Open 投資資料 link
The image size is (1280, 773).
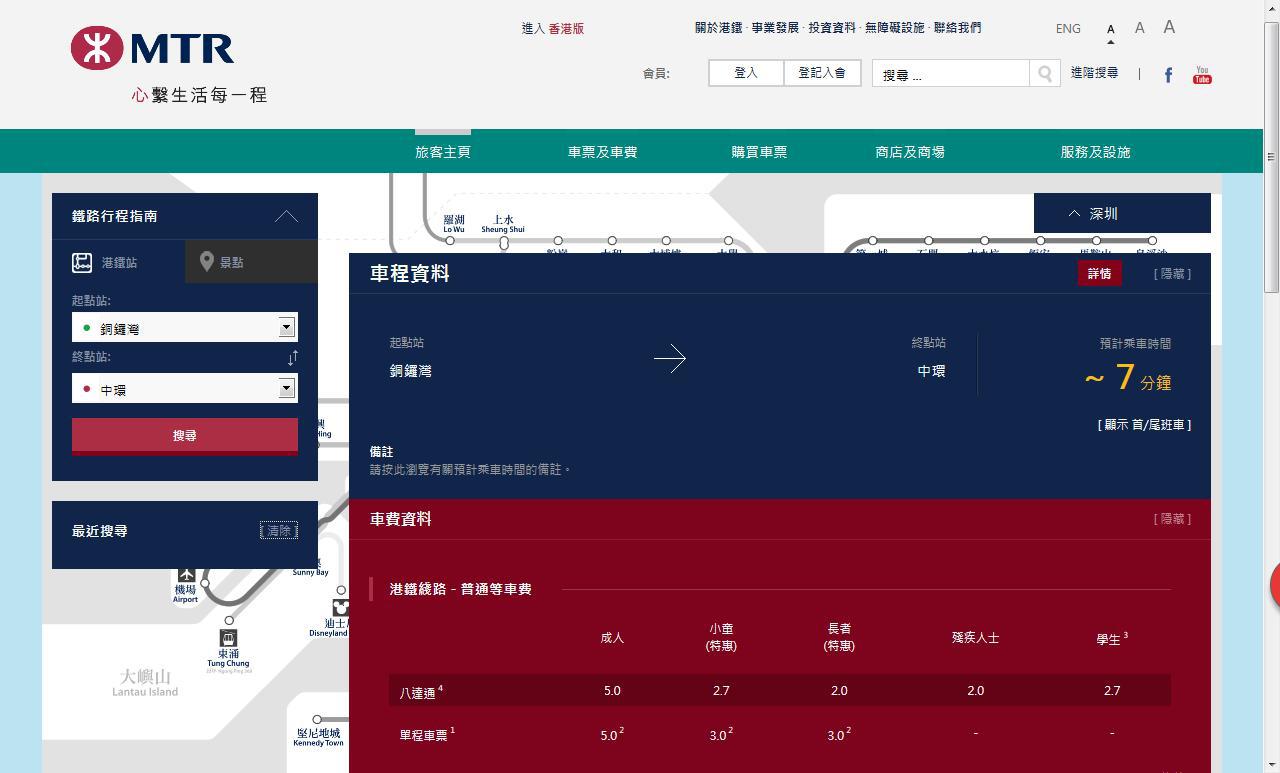point(832,28)
